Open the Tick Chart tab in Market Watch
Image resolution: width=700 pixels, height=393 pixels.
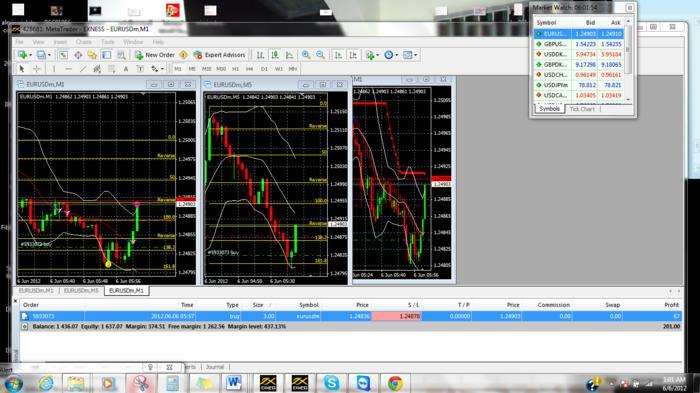pos(582,109)
